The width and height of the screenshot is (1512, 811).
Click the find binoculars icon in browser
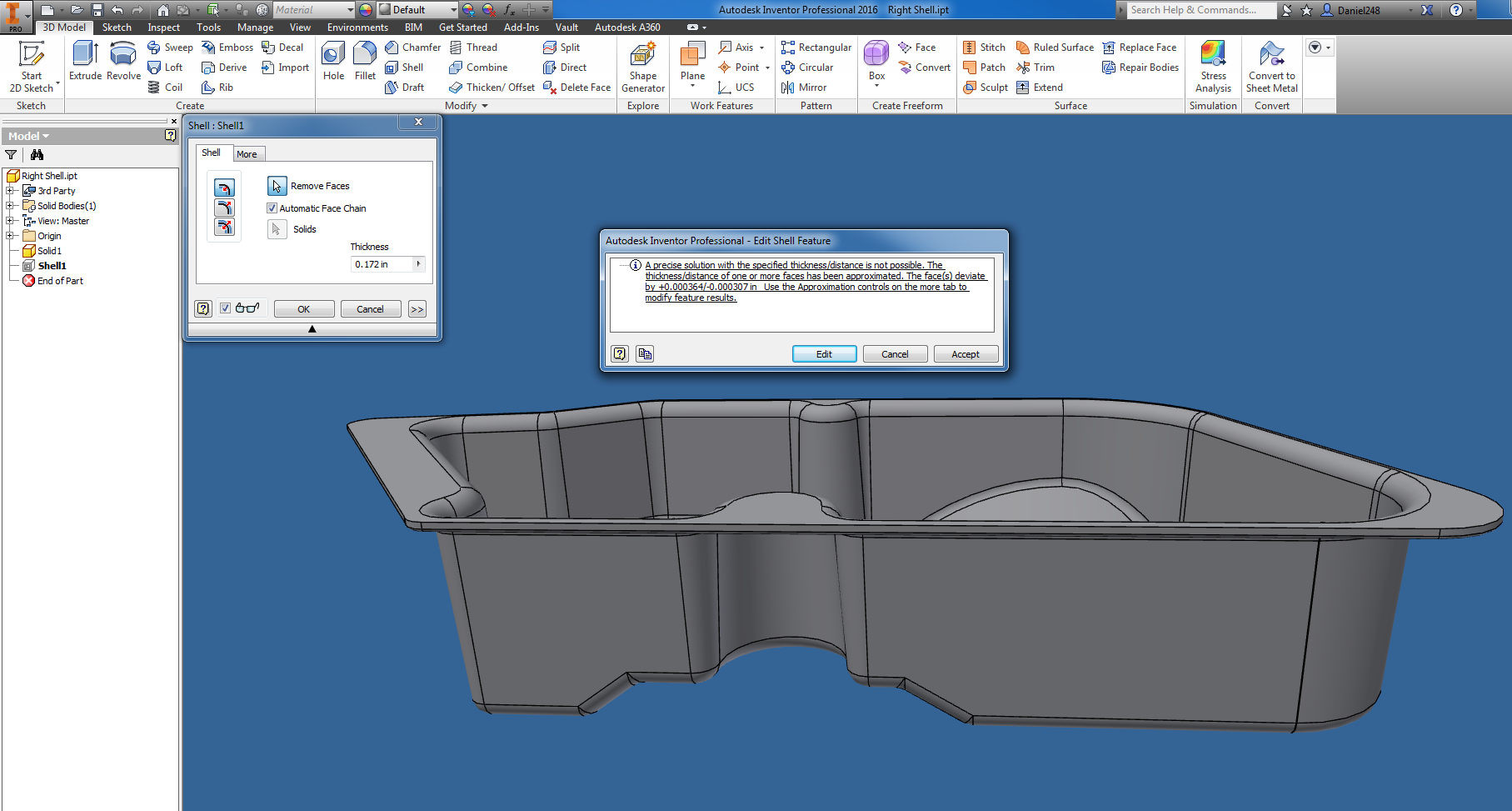point(37,154)
